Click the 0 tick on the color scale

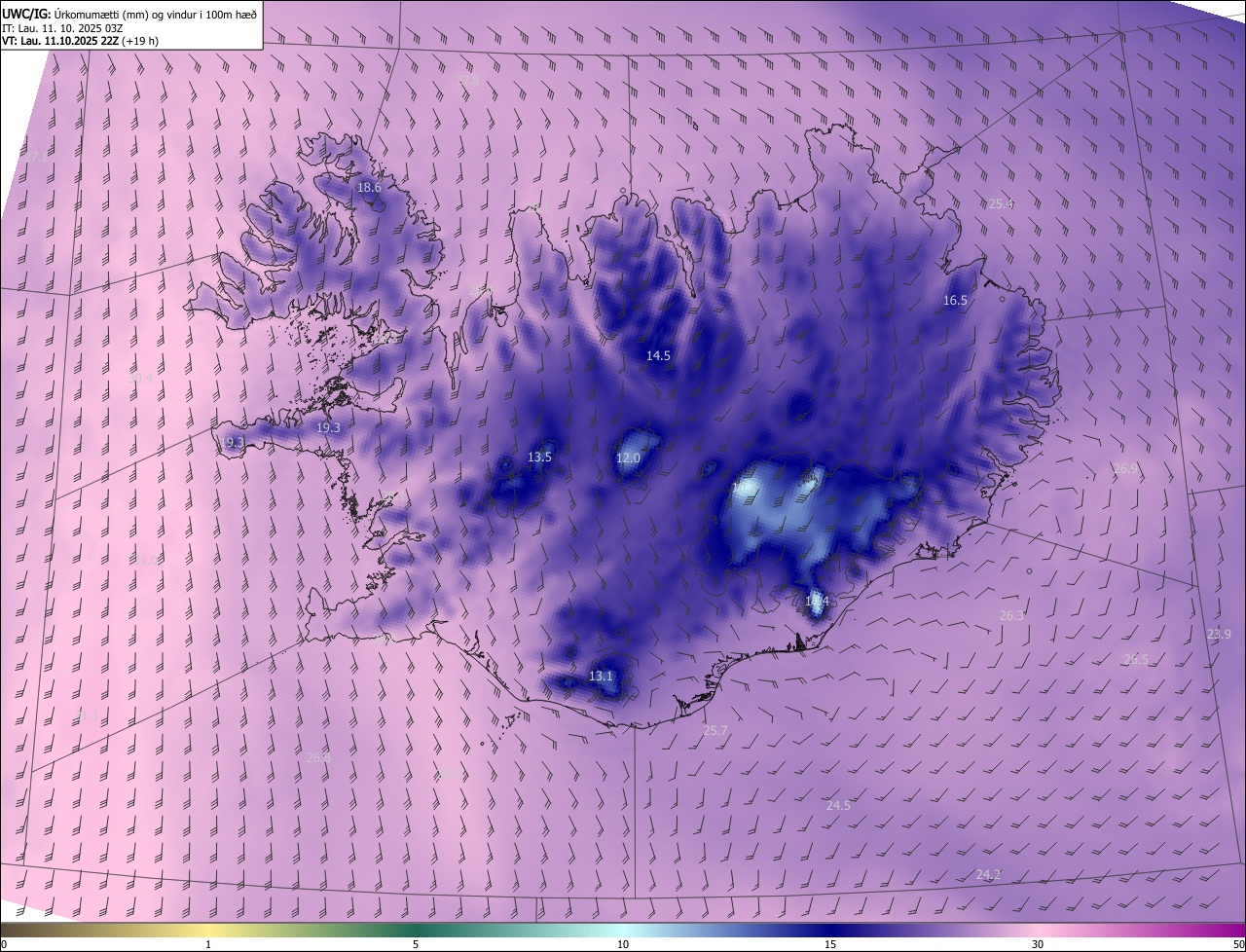(x=4, y=944)
